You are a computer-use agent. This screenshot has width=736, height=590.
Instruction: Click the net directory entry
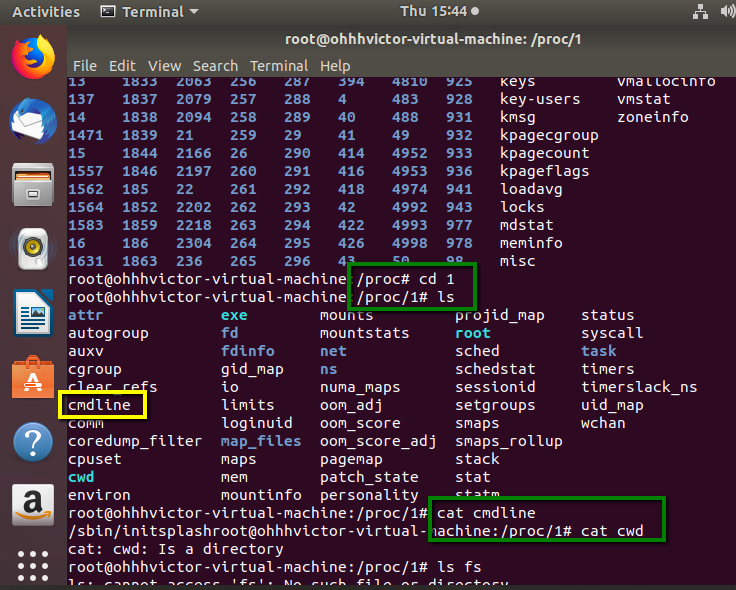pos(333,351)
